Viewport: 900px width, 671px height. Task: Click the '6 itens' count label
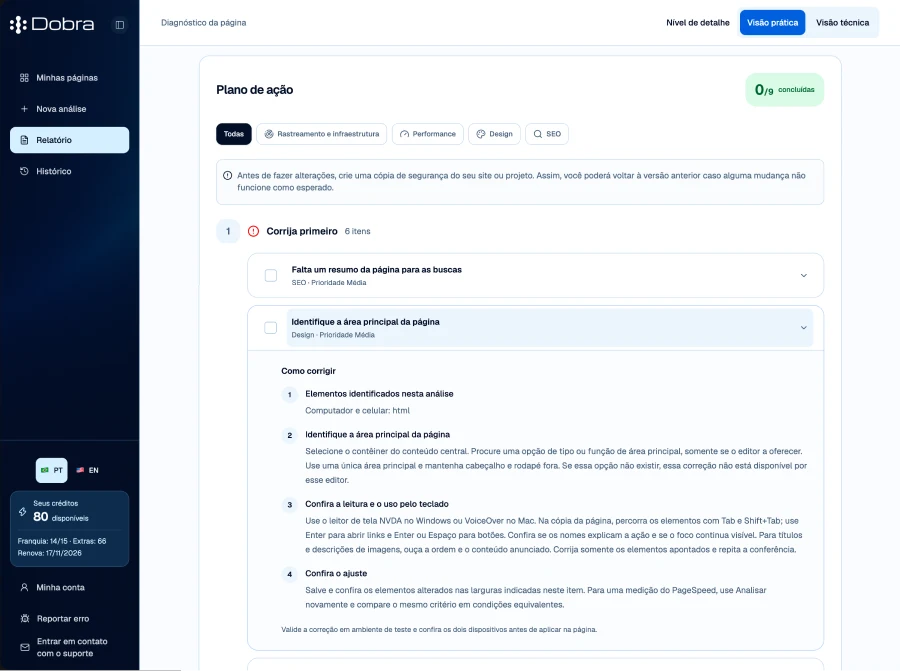coord(357,231)
